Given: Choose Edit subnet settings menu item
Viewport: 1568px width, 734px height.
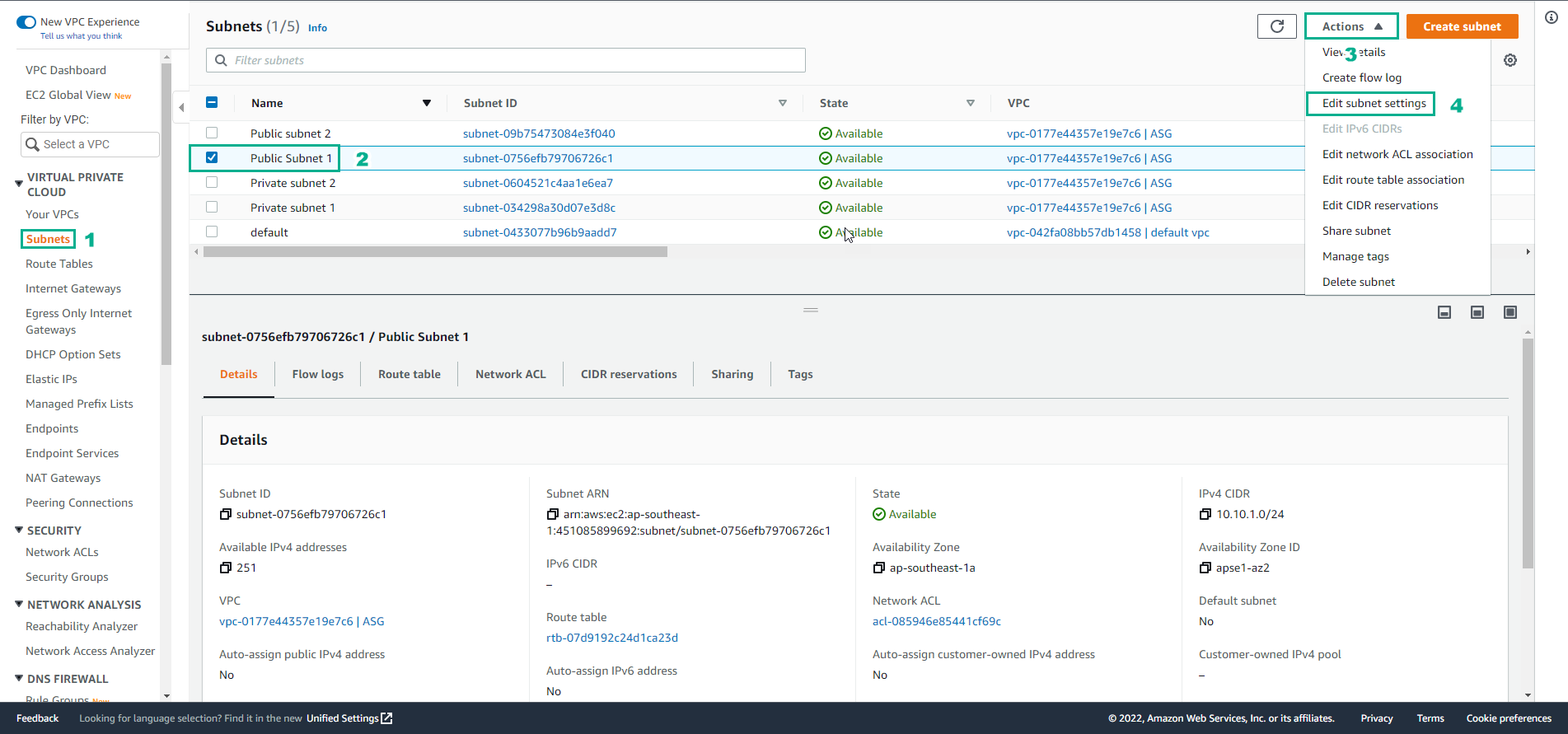Looking at the screenshot, I should coord(1374,103).
